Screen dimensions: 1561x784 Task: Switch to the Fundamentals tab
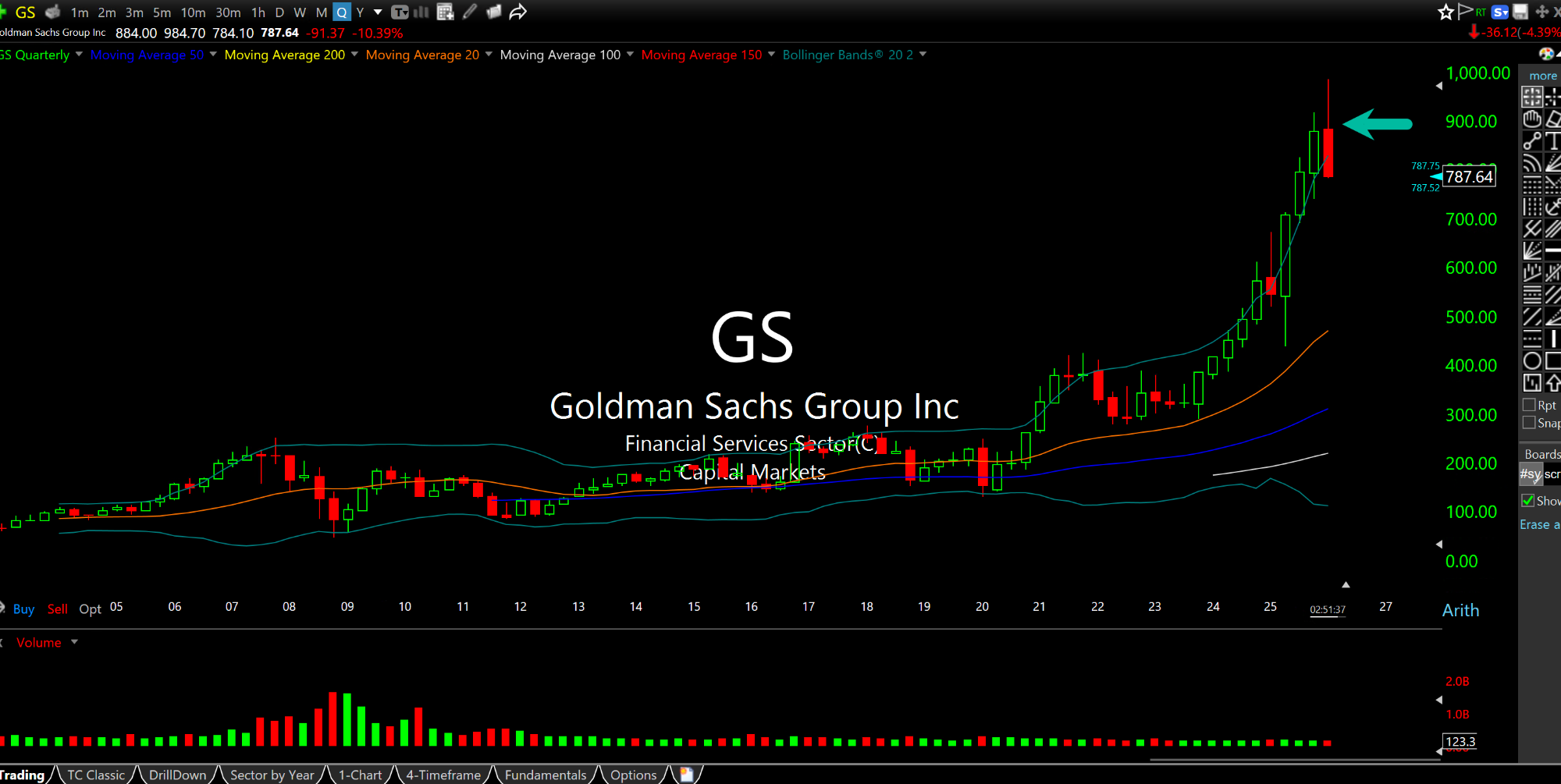(x=545, y=775)
